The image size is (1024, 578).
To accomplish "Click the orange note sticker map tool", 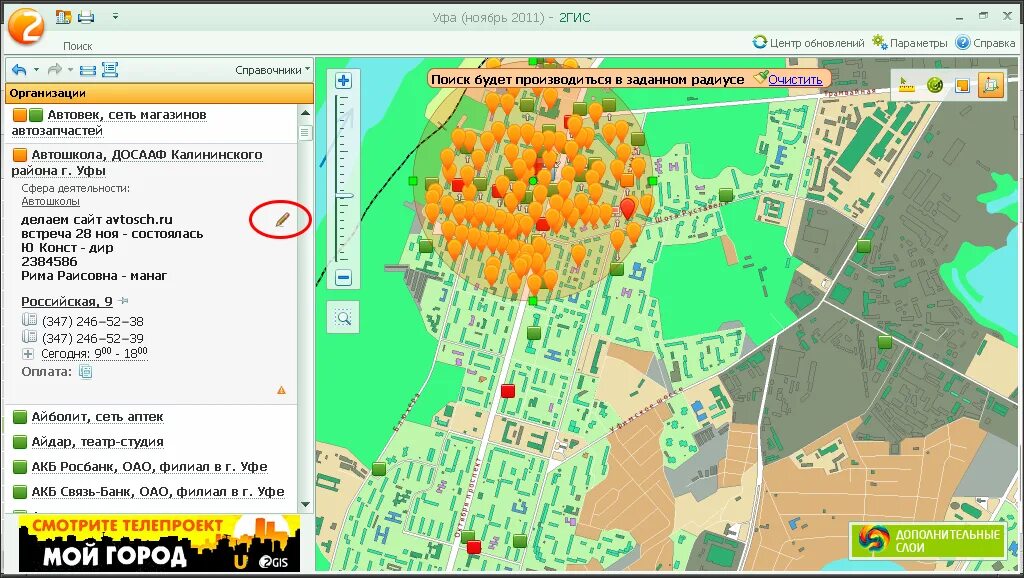I will click(x=962, y=86).
